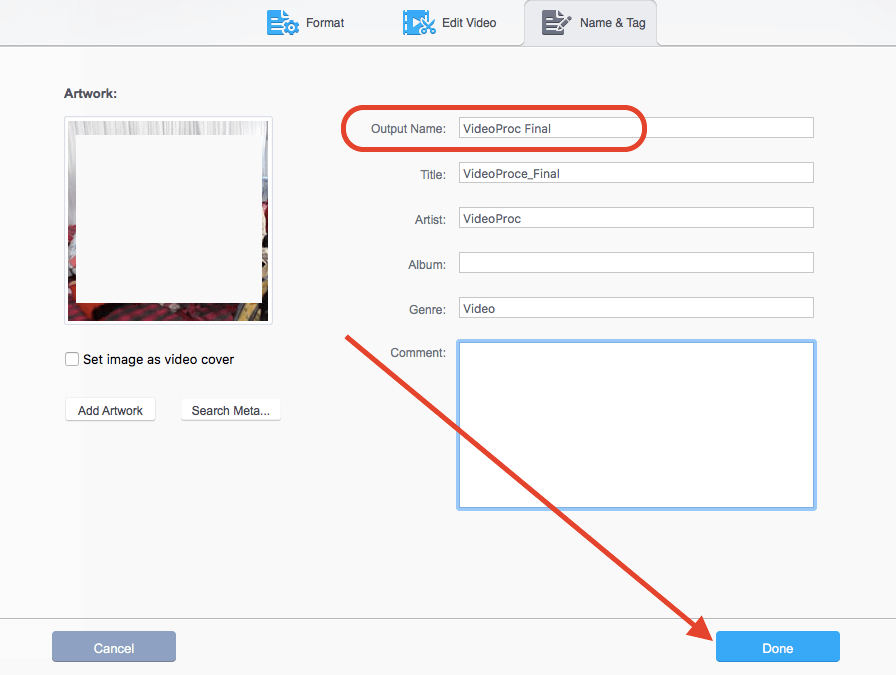Click the Name & Tag pencil icon
This screenshot has height=675, width=896.
pos(556,23)
